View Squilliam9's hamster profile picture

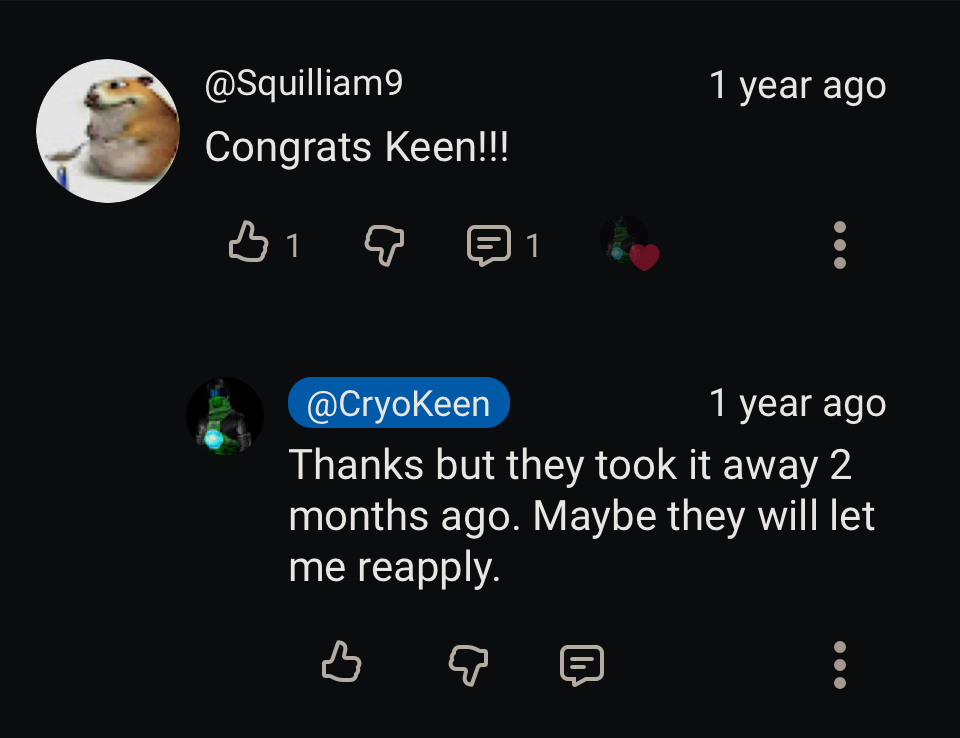(x=108, y=131)
